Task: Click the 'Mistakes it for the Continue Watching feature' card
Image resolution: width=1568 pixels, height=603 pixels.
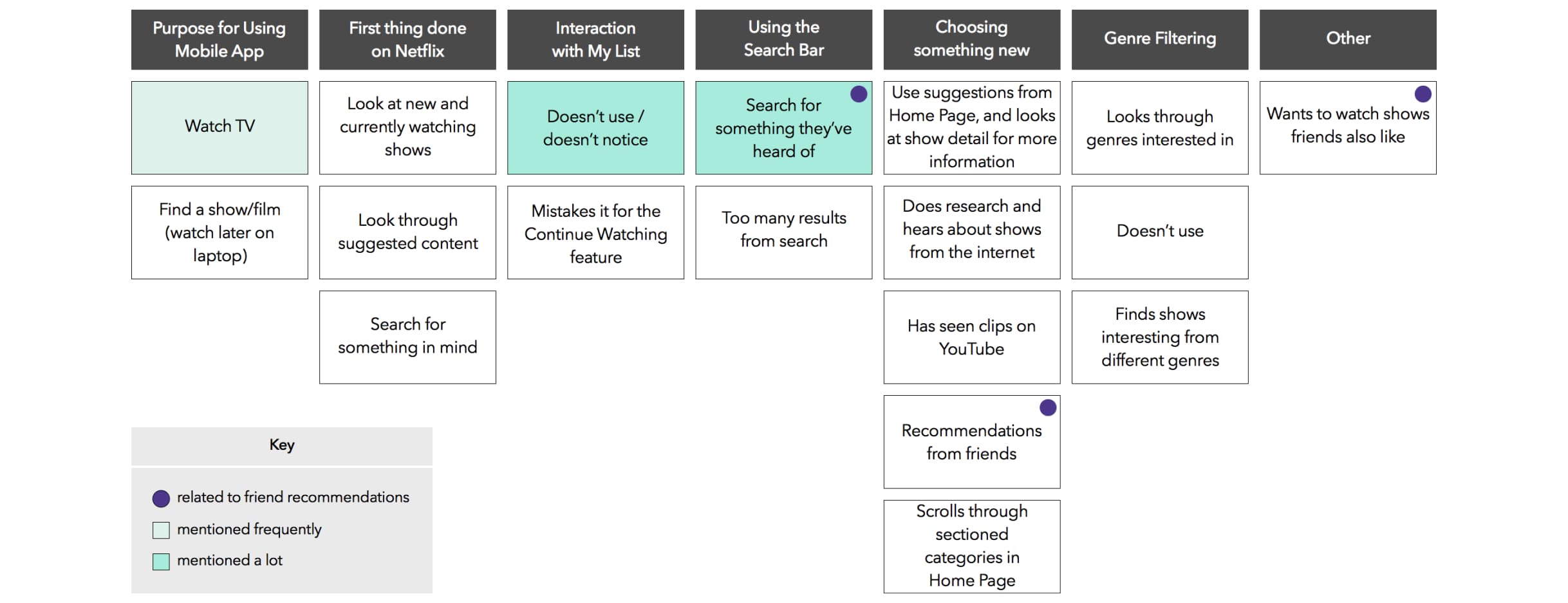Action: pyautogui.click(x=595, y=232)
